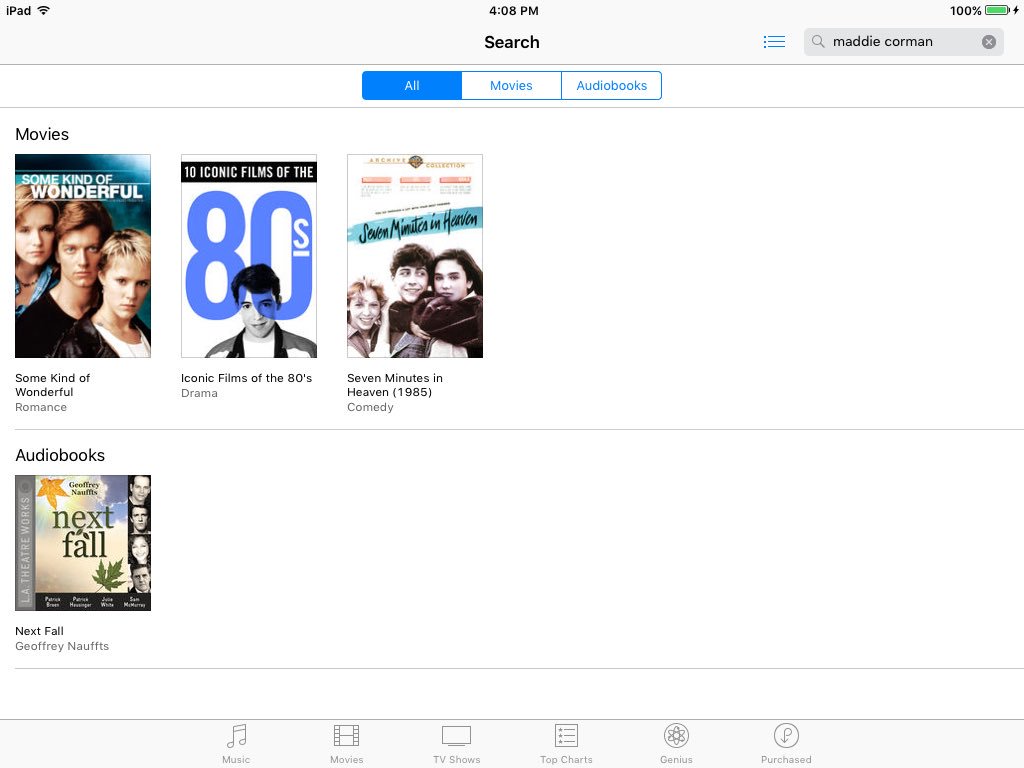This screenshot has width=1024, height=768.
Task: Open the Music tab in bottom bar
Action: coord(236,744)
